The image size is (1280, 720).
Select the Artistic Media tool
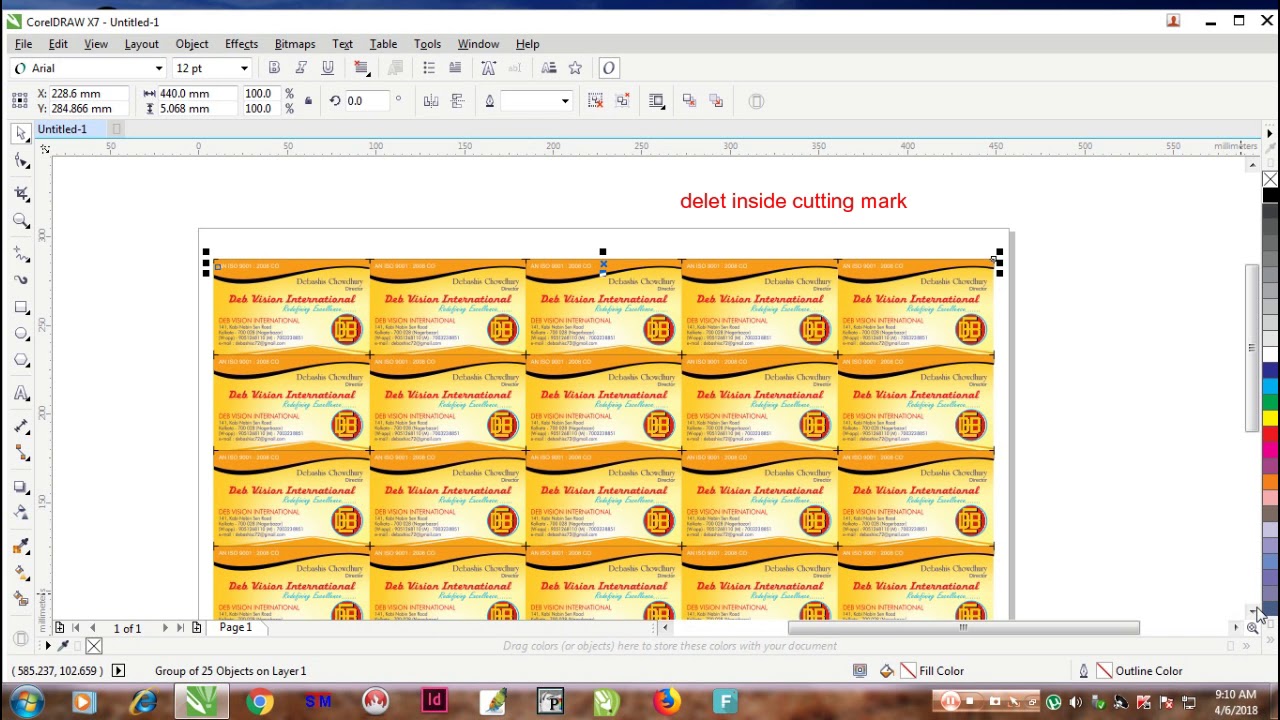(21, 281)
